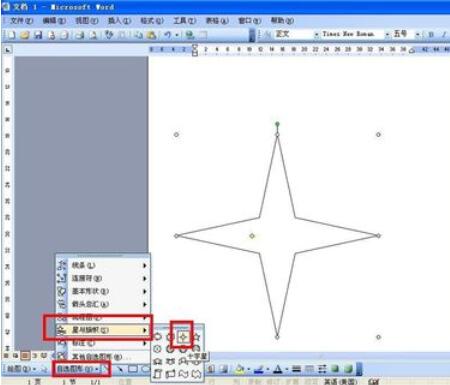
Task: Select the 4-point star (十字星) shape
Action: click(x=183, y=337)
